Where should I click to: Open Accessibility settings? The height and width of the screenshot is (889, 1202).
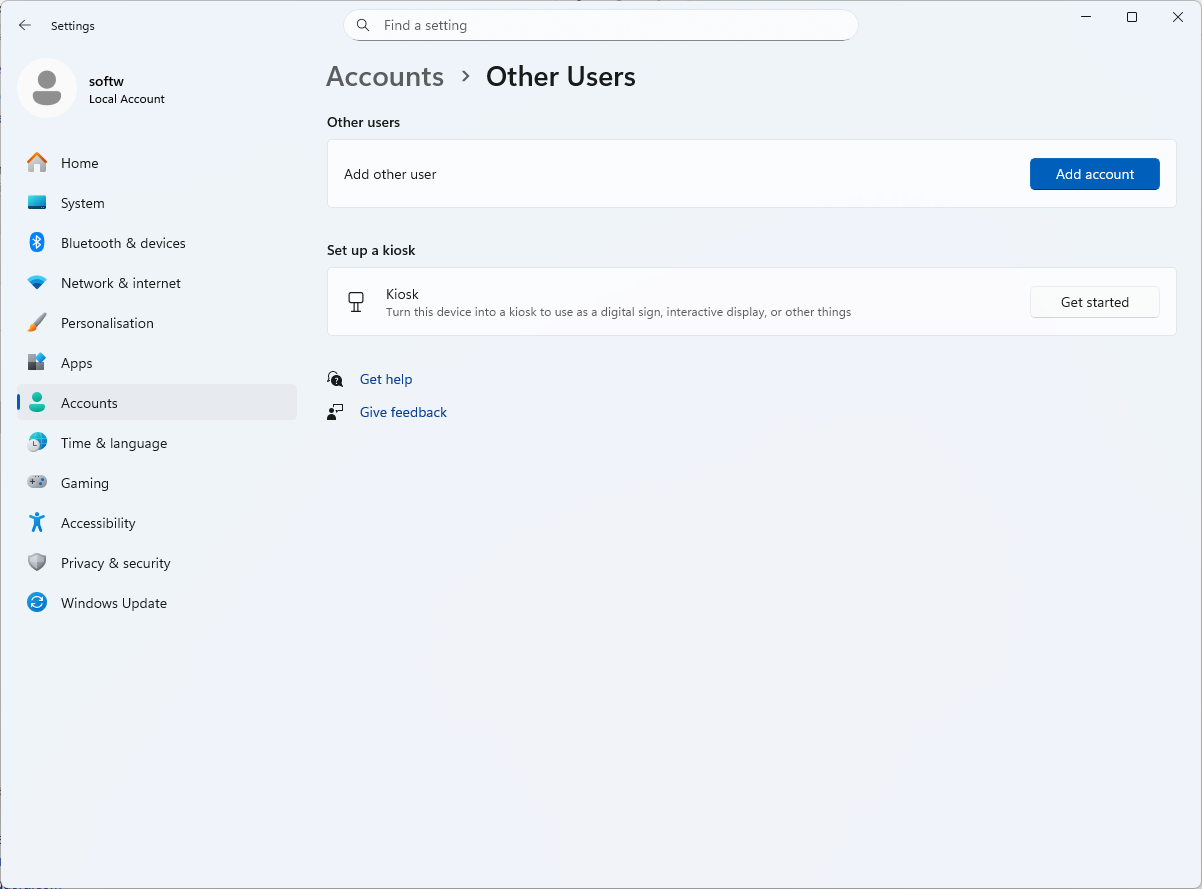coord(157,523)
